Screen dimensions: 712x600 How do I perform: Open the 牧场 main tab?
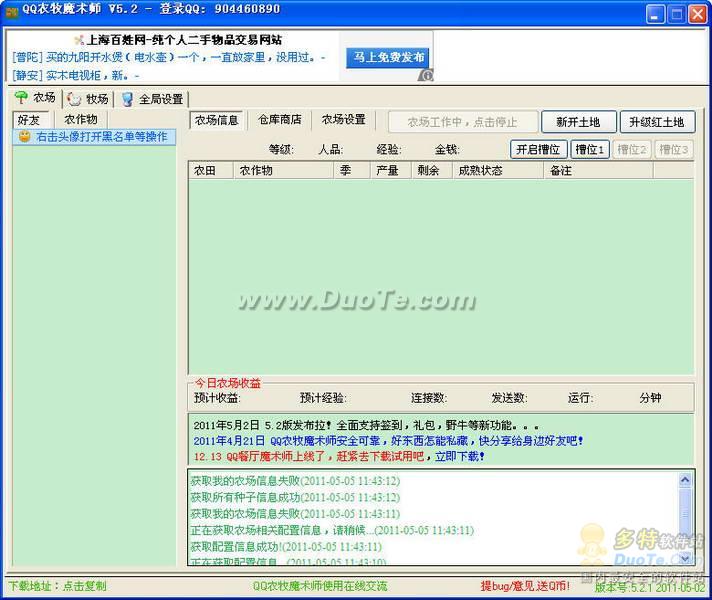[88, 99]
